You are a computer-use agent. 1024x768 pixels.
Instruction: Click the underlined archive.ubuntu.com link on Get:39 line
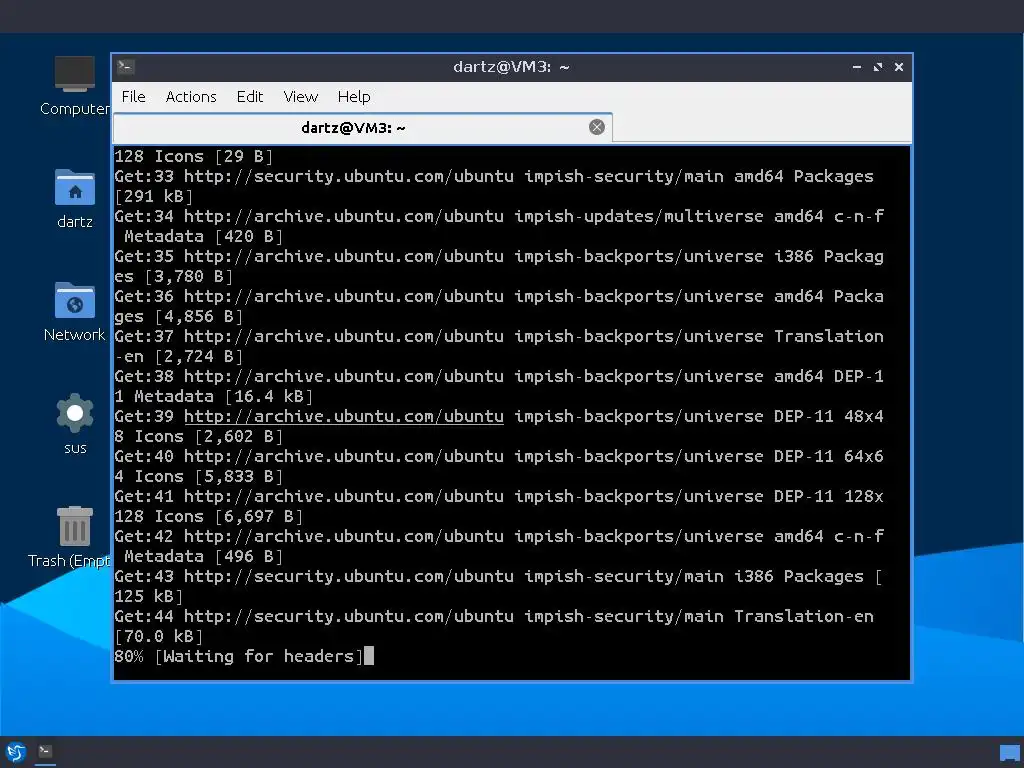(344, 416)
